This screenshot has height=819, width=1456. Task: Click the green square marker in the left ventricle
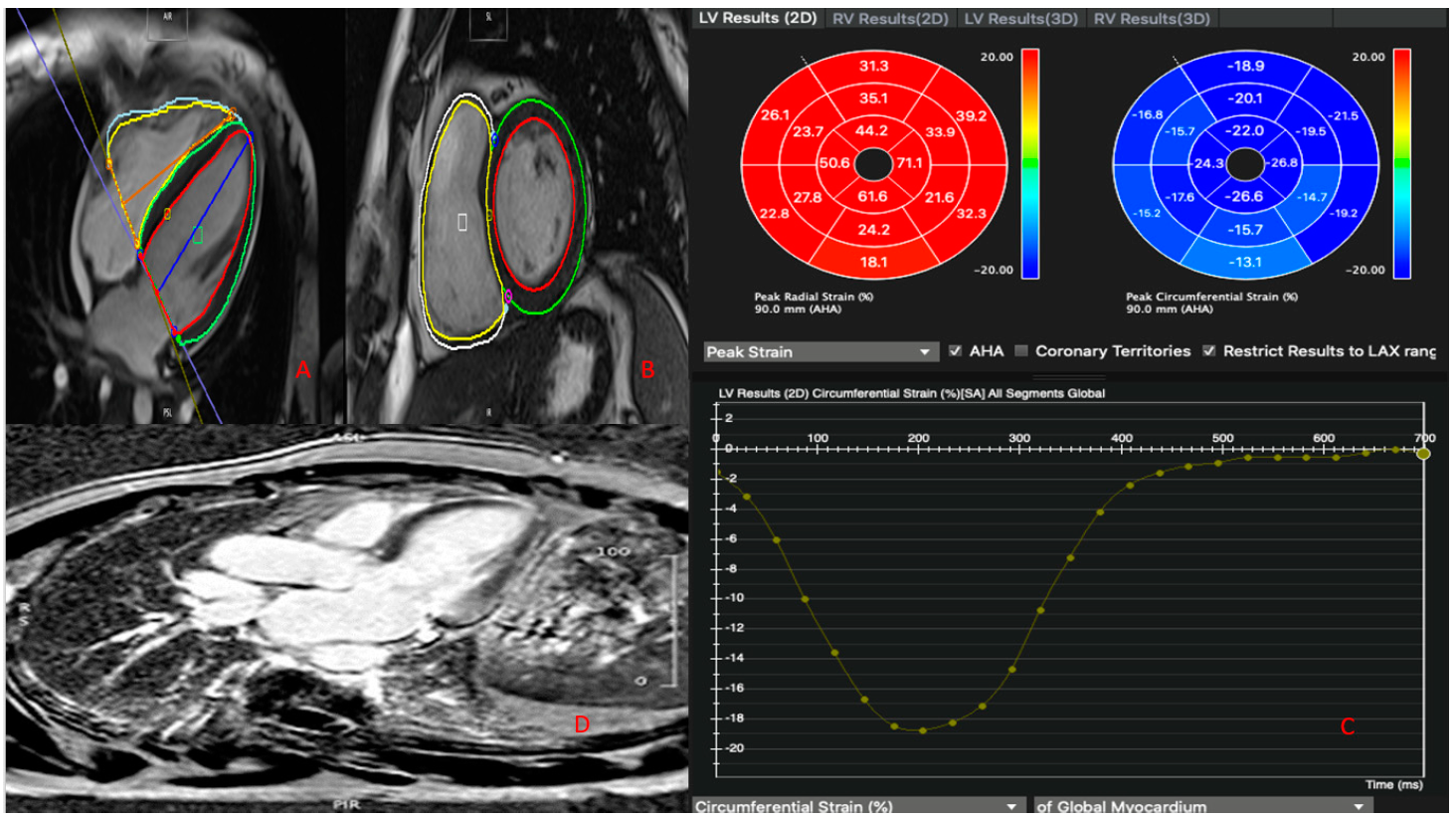point(197,235)
